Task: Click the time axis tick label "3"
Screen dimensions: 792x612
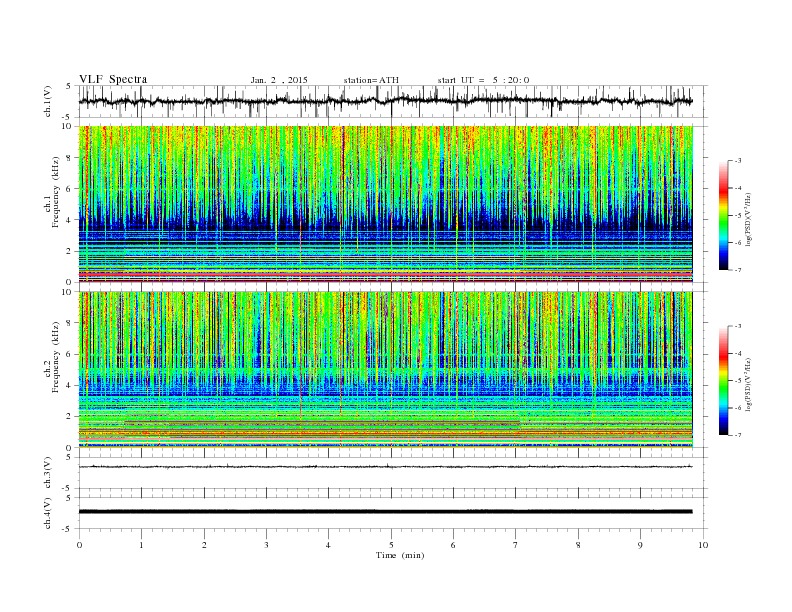Action: point(266,545)
